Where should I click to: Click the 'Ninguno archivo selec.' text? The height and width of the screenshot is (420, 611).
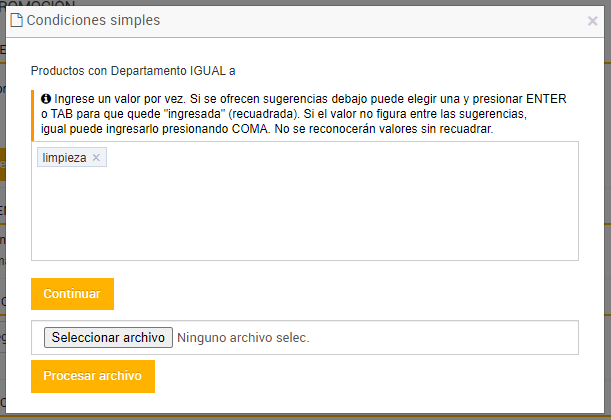[243, 338]
